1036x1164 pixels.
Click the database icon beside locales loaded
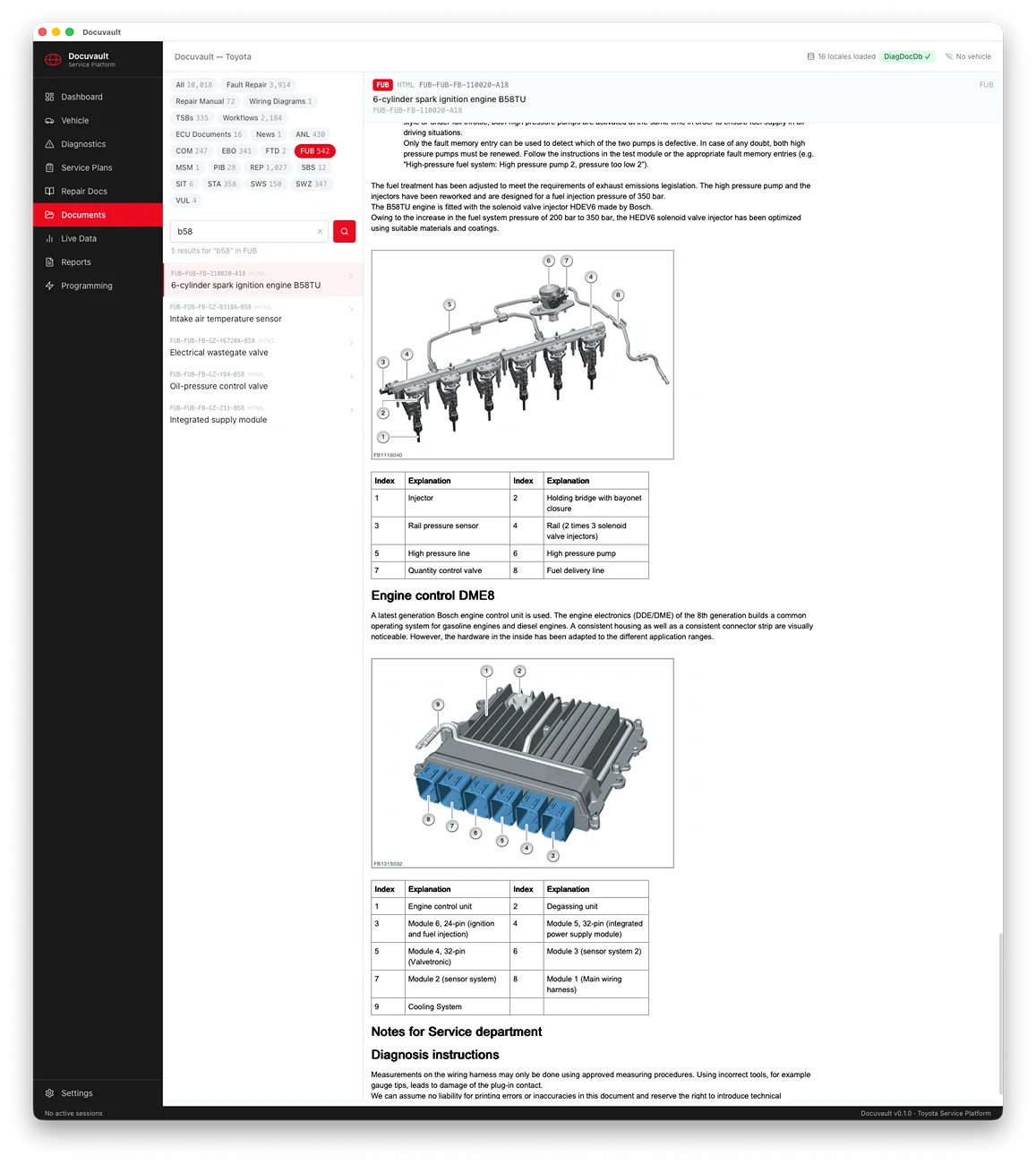[810, 56]
